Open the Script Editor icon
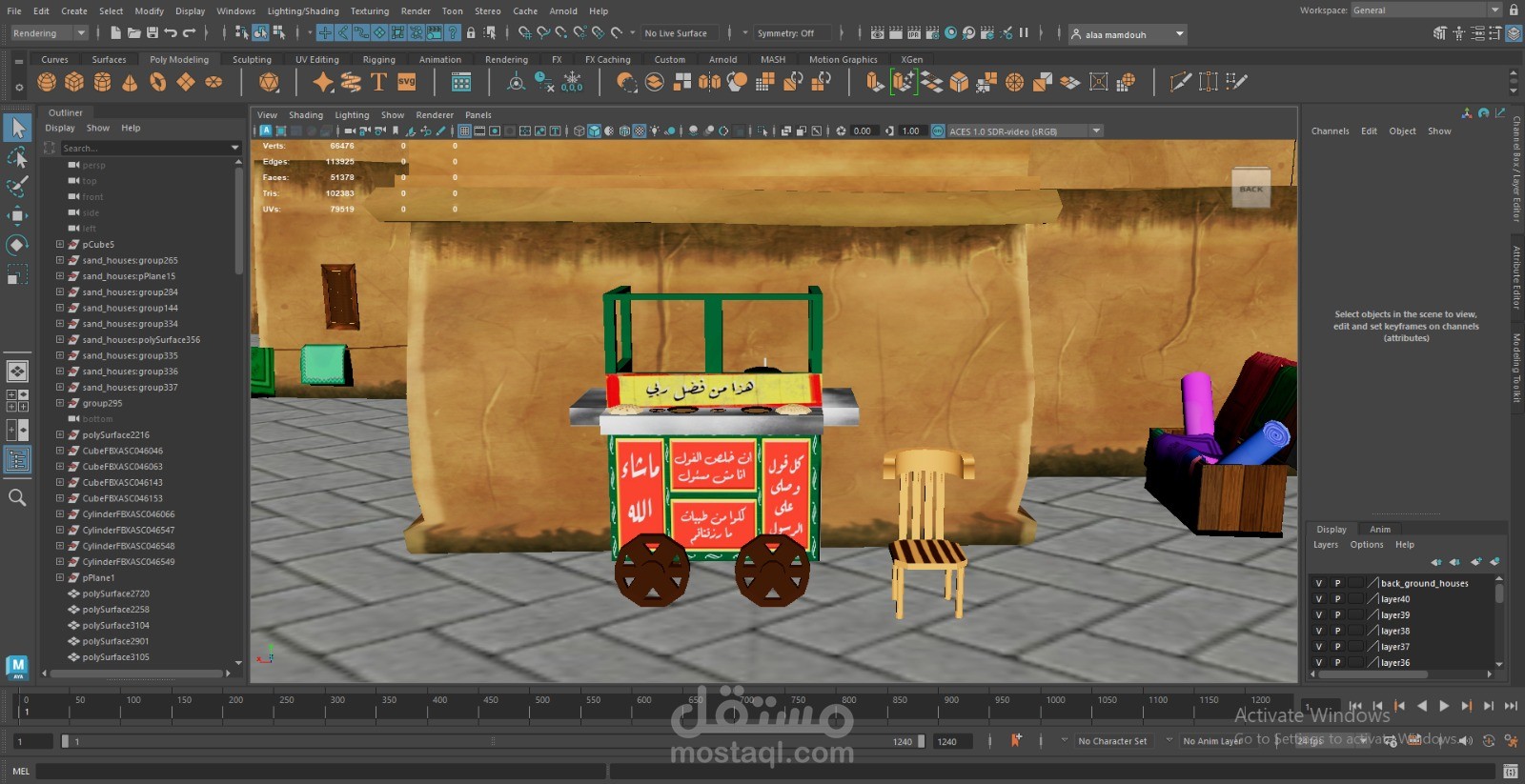The height and width of the screenshot is (784, 1525). (1511, 772)
